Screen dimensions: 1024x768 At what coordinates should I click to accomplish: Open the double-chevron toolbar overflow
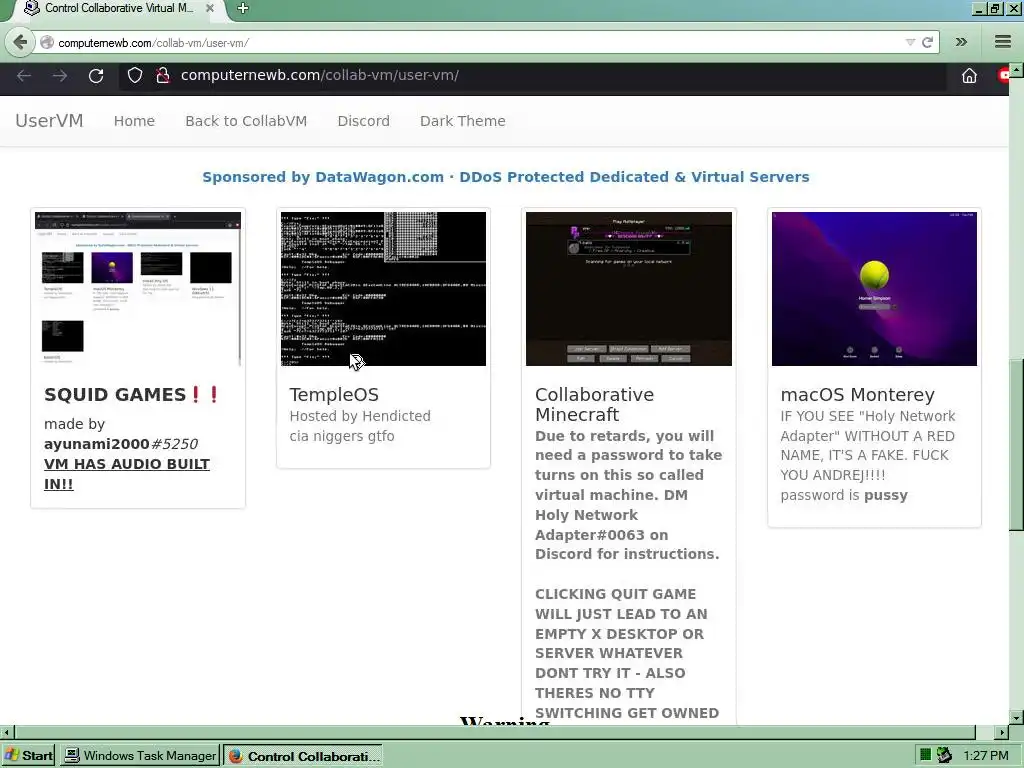(x=961, y=42)
